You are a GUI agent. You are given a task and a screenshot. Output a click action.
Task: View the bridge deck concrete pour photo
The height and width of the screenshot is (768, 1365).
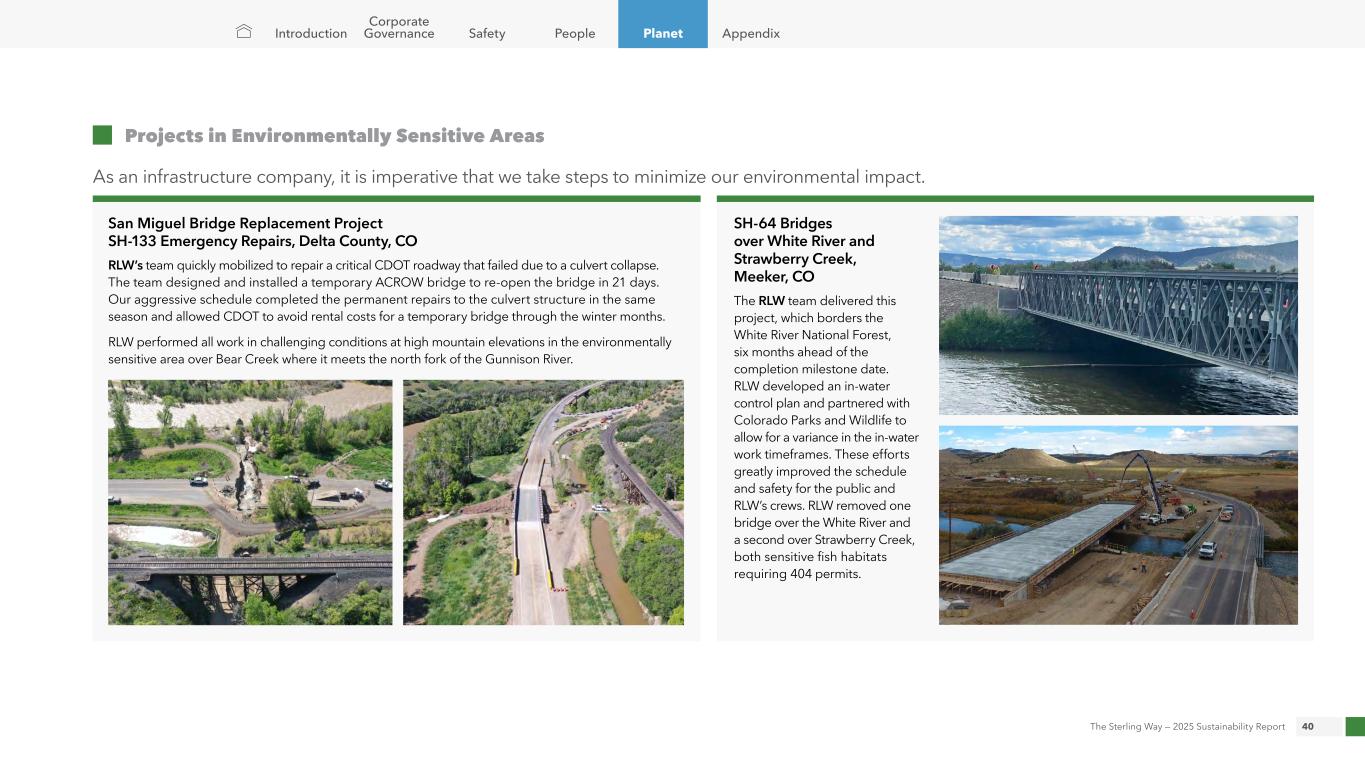pos(1118,525)
